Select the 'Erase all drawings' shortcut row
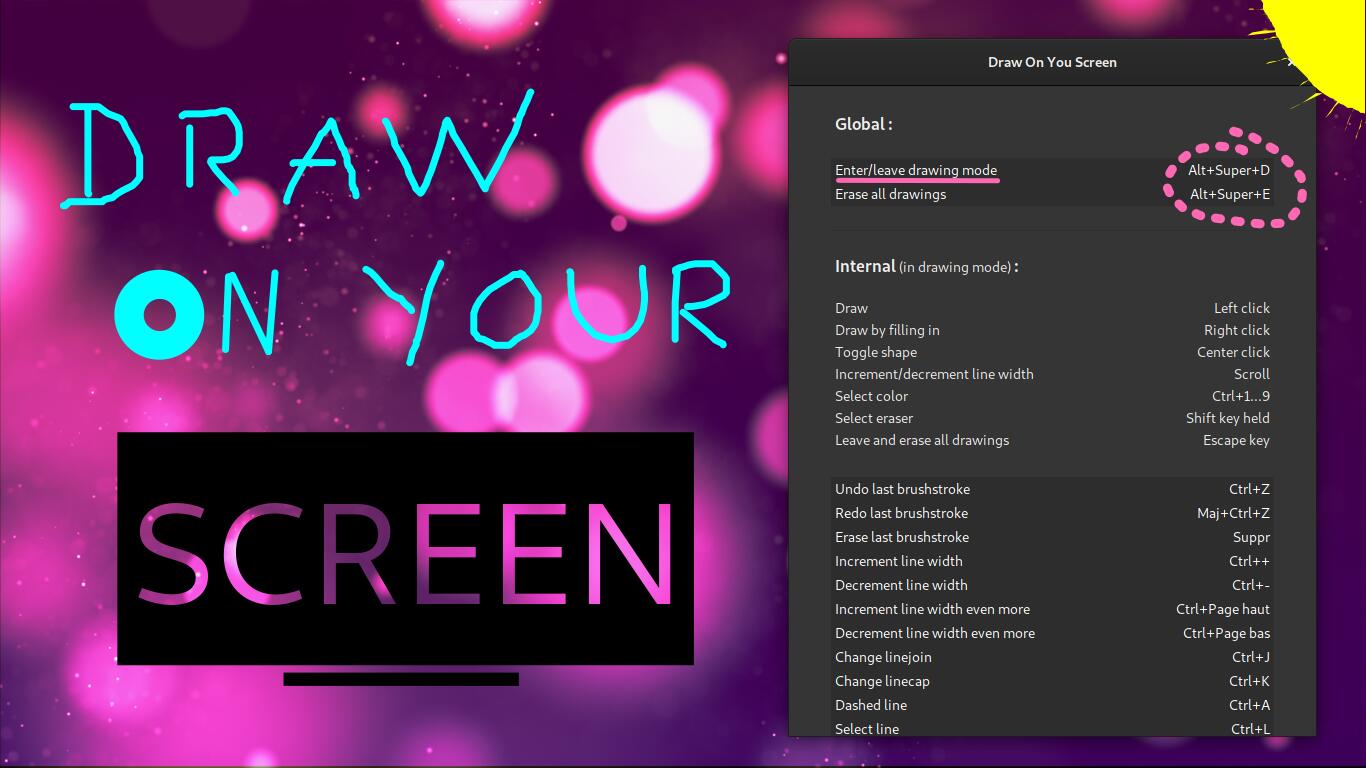Viewport: 1366px width, 768px height. pos(890,194)
